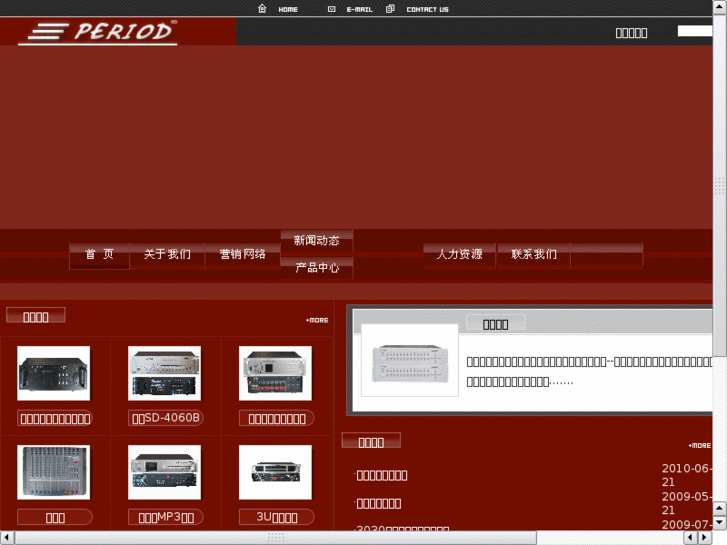Click the vertical scrollbar down arrow
Image resolution: width=727 pixels, height=545 pixels.
pos(719,523)
